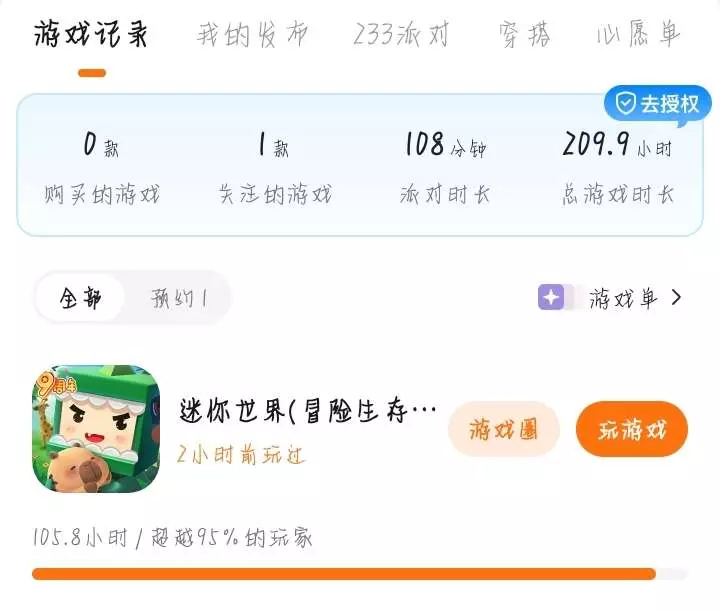Switch to the 233派对 tab

401,34
